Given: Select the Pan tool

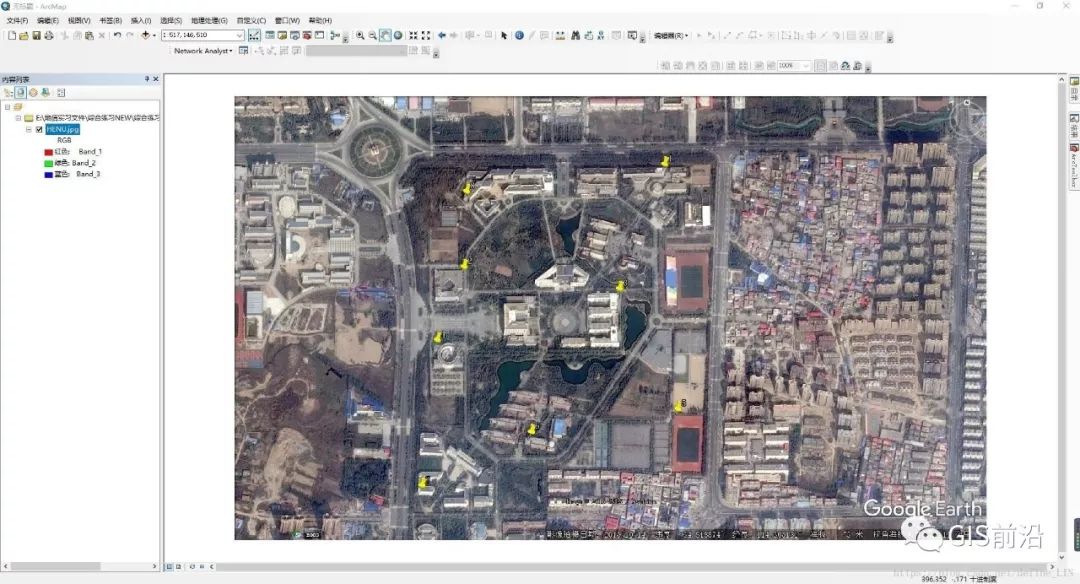Looking at the screenshot, I should pos(383,35).
